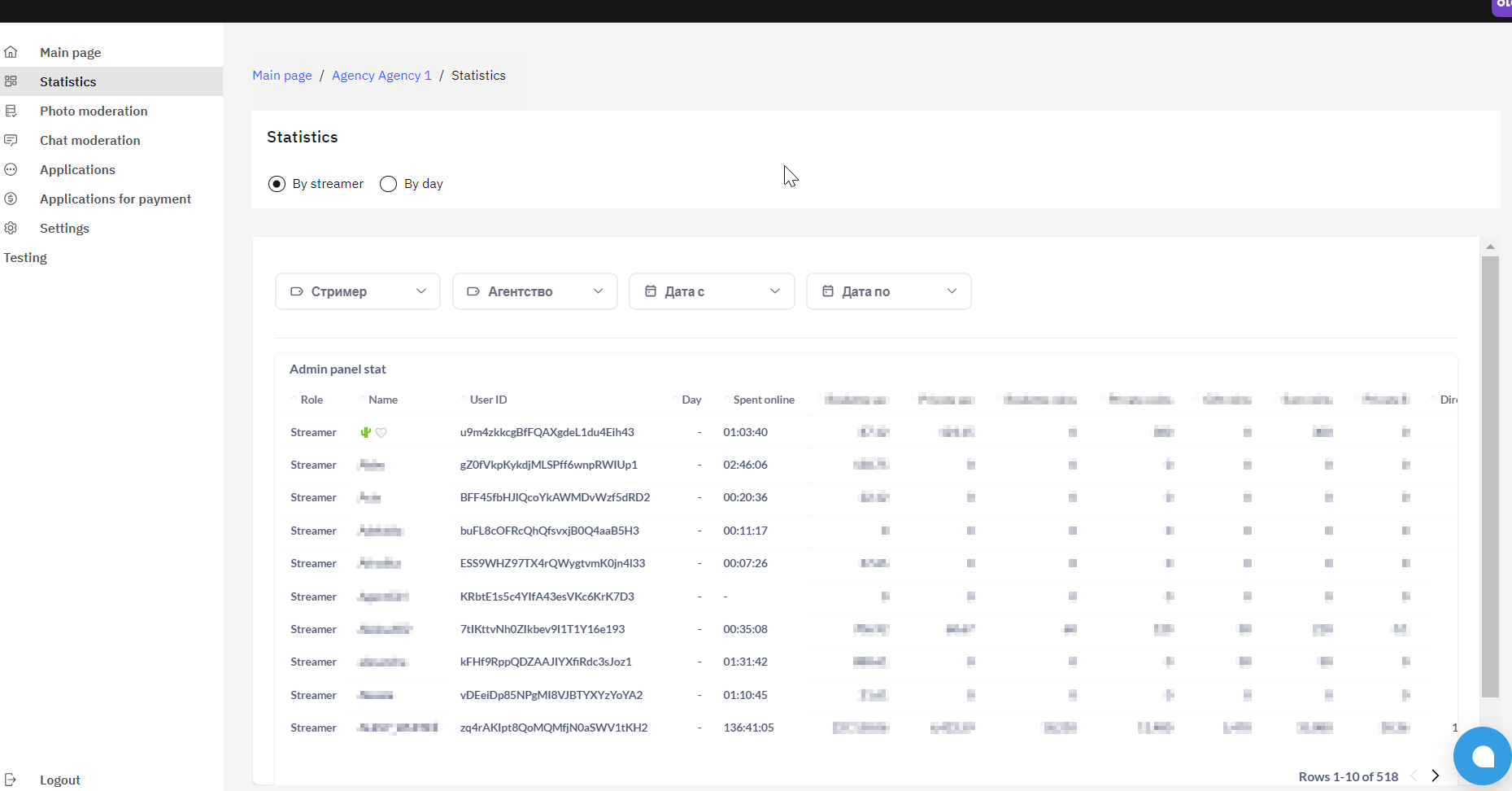Click the Main page breadcrumb link
The image size is (1512, 791).
pyautogui.click(x=282, y=75)
